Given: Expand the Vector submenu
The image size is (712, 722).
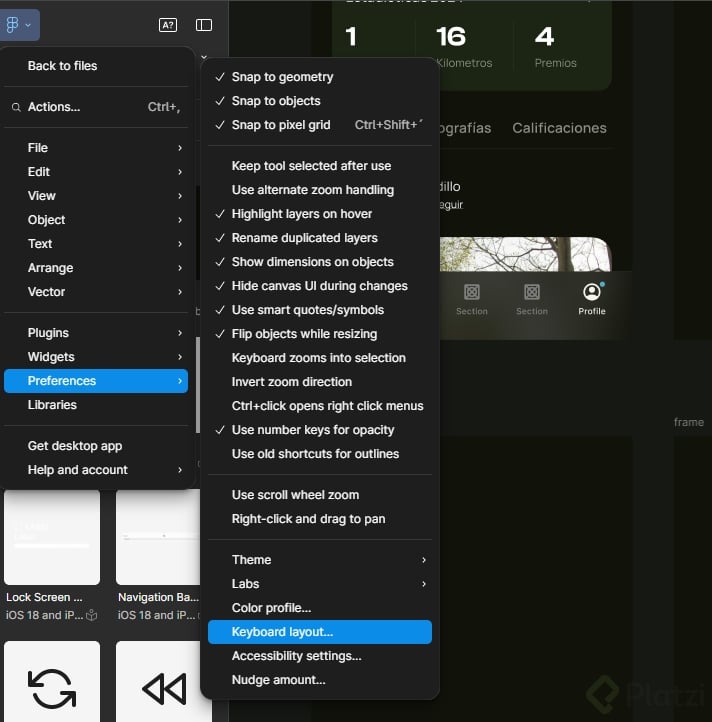Looking at the screenshot, I should point(96,291).
